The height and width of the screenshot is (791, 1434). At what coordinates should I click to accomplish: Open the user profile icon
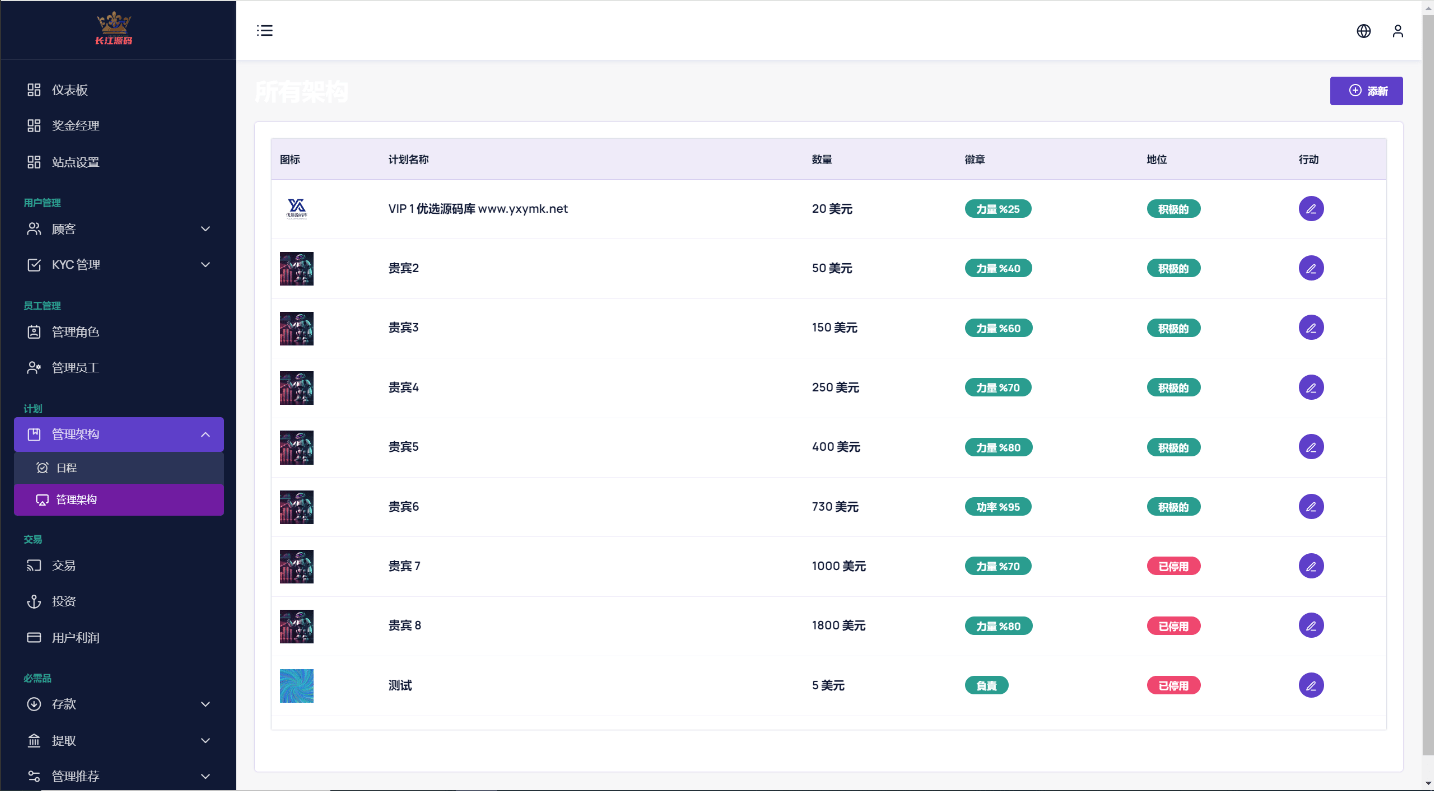coord(1398,31)
